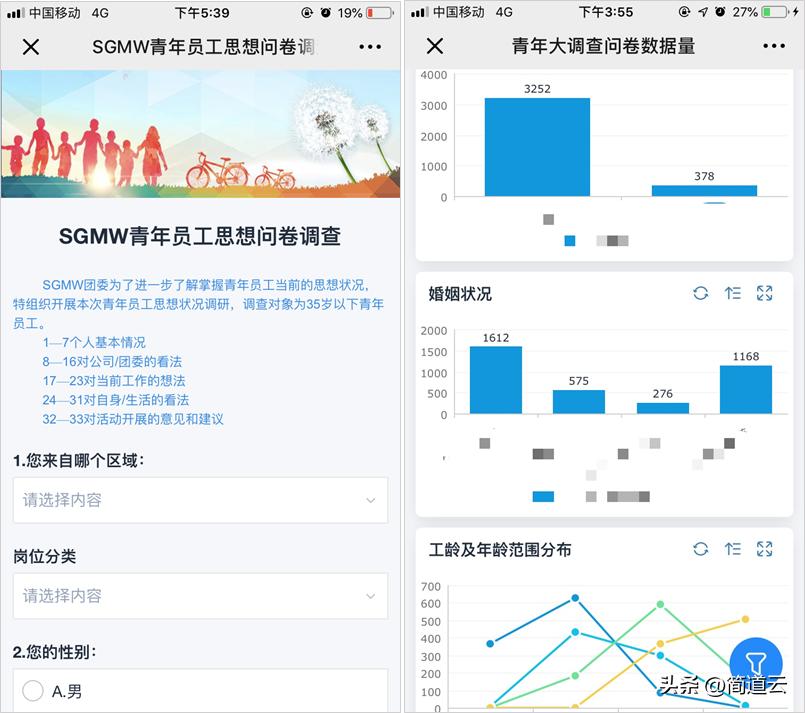805x713 pixels.
Task: Click the sort icon on 工龄及年龄范围分布 chart
Action: pyautogui.click(x=732, y=549)
